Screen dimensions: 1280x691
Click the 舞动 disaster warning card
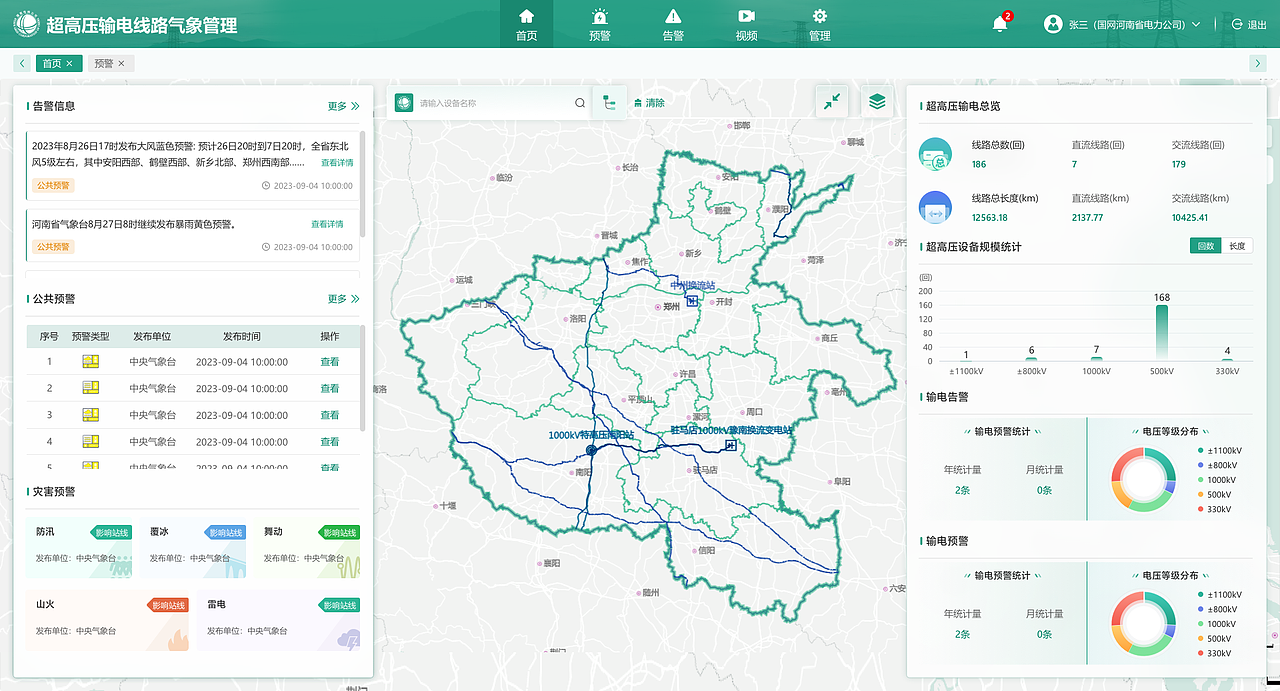pyautogui.click(x=307, y=548)
